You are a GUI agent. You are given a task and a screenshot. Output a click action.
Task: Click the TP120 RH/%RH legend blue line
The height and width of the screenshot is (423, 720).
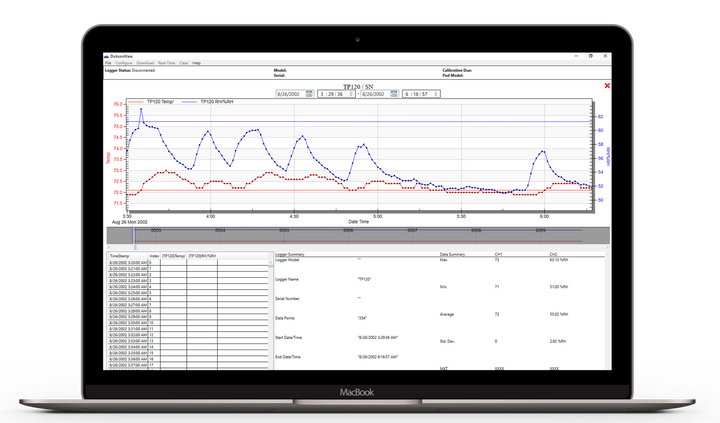click(189, 102)
